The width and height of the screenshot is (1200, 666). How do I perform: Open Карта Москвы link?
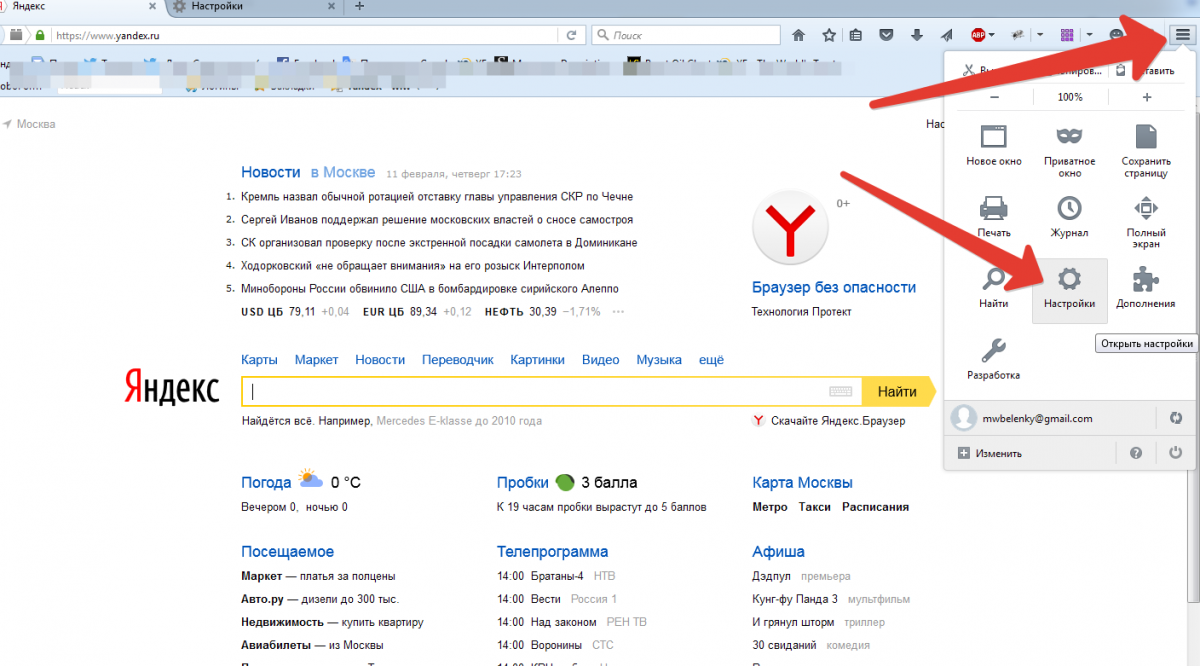(x=802, y=482)
